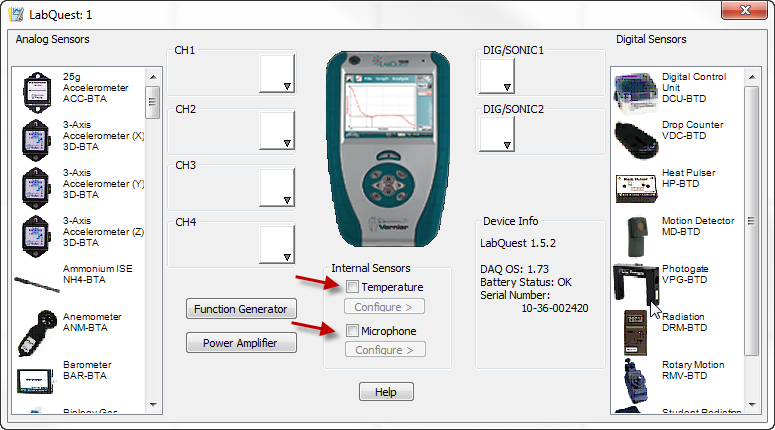Select the Rotary Motion RMV-BTD icon
775x430 pixels.
(635, 381)
